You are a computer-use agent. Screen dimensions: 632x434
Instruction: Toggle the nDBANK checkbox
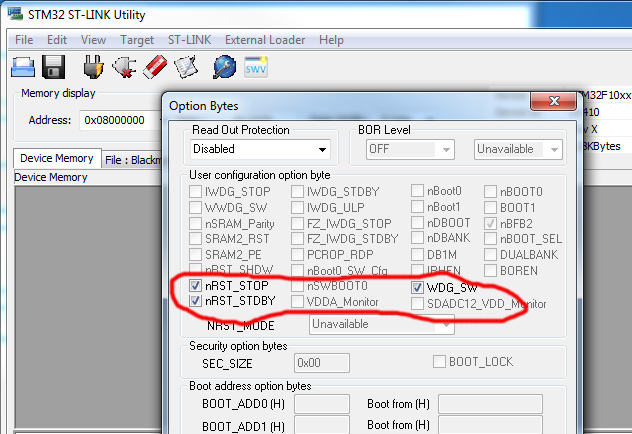(x=417, y=238)
